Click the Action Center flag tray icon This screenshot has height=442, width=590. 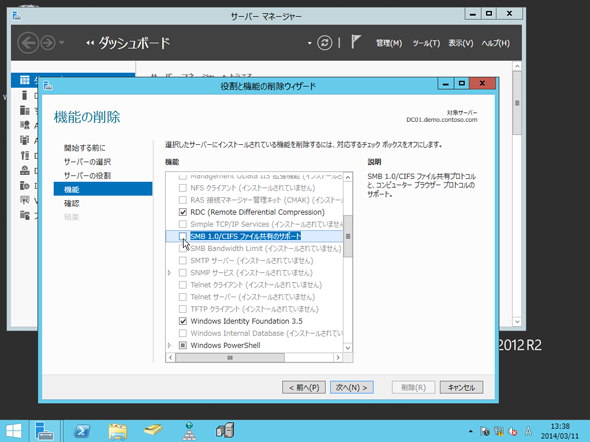click(x=485, y=431)
